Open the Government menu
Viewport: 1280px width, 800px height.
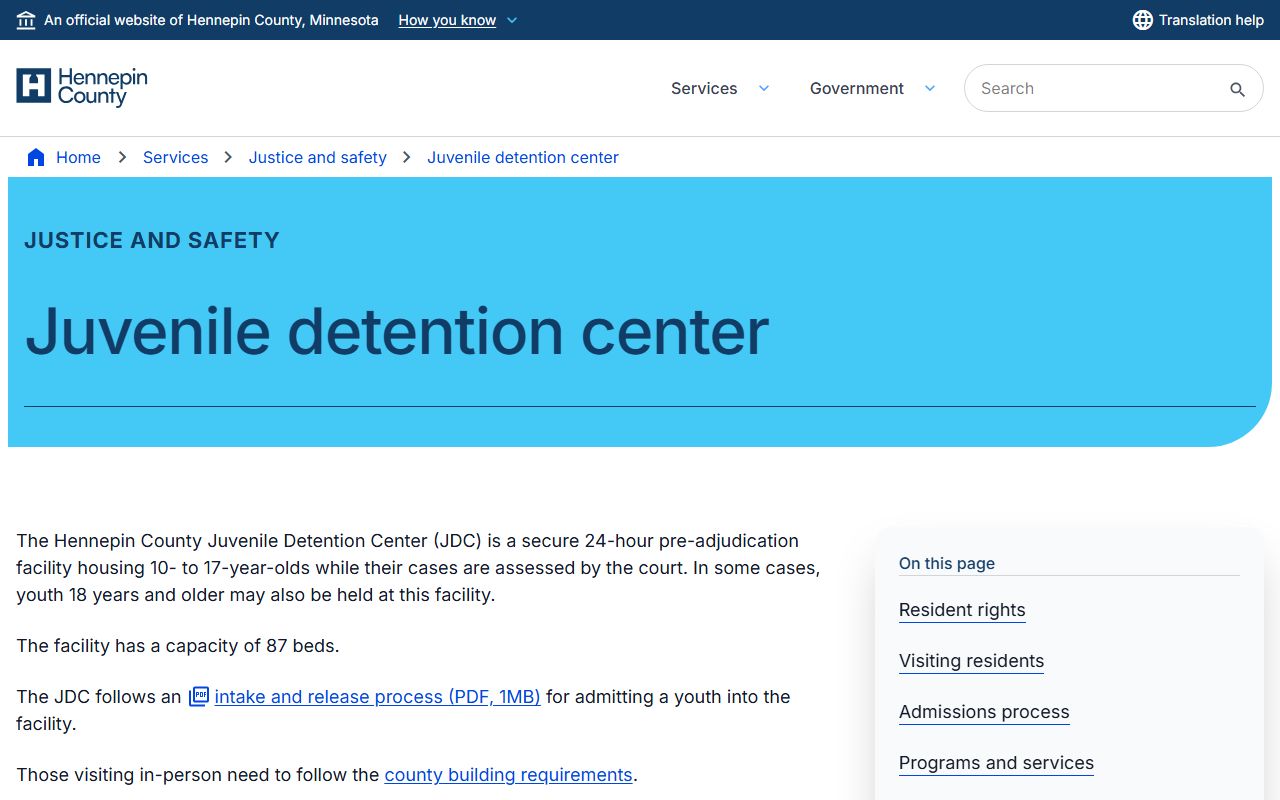(857, 88)
